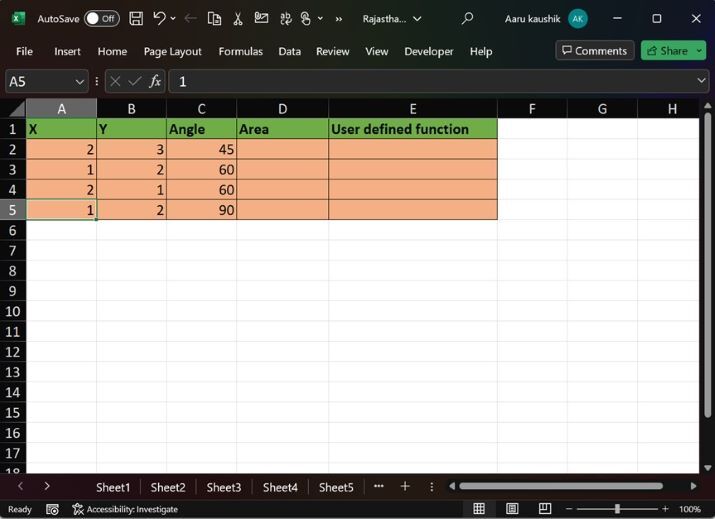
Task: Click the zoom in plus button
Action: [665, 509]
